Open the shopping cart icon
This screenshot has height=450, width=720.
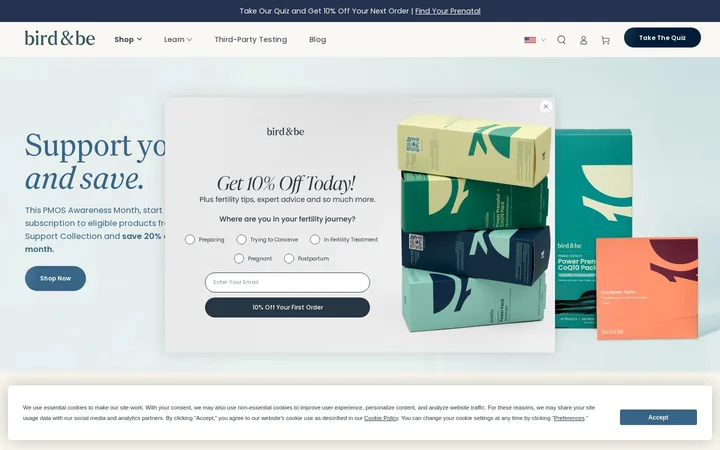[x=605, y=40]
